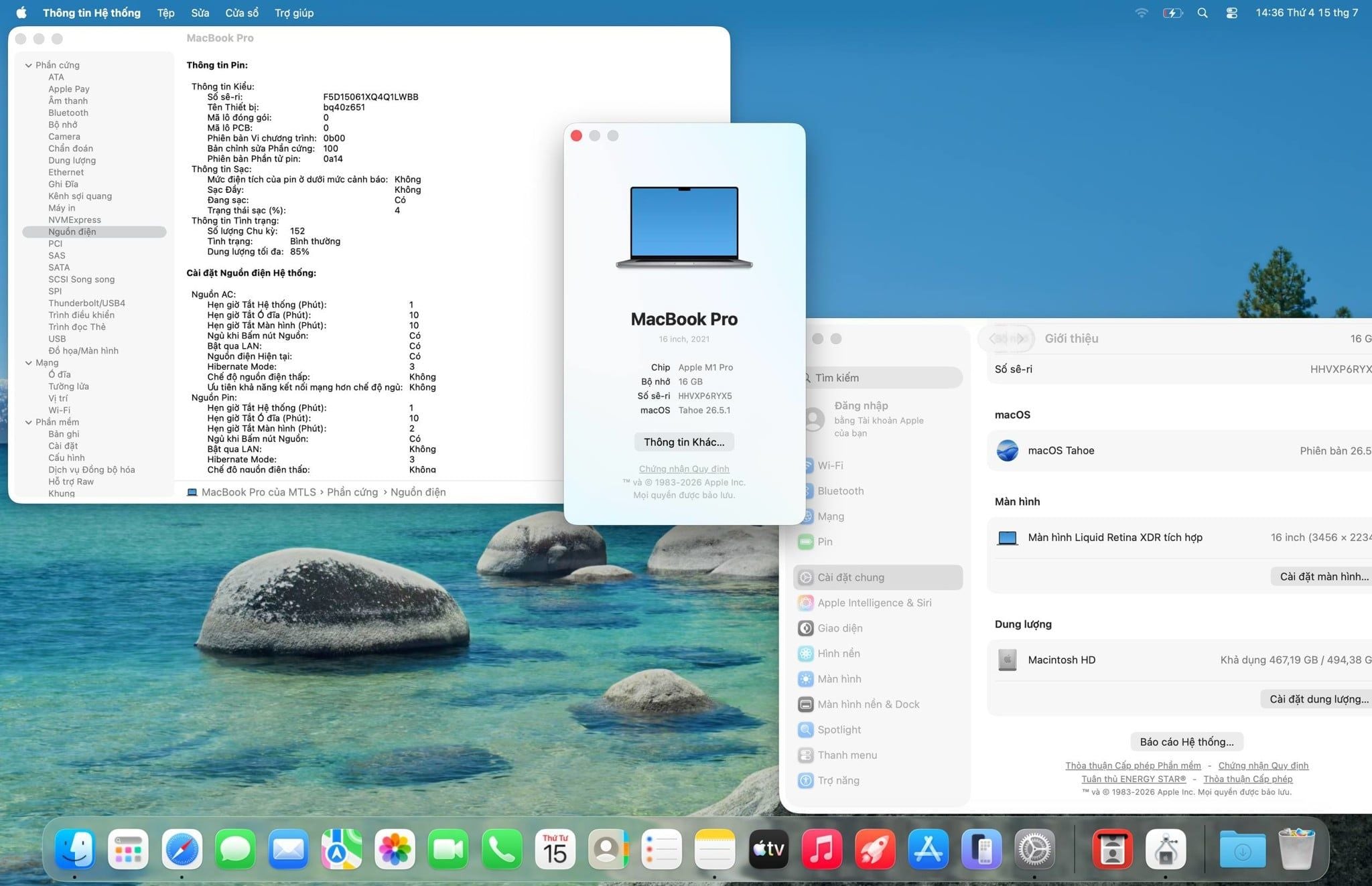Open Photos from the Dock
Image resolution: width=1372 pixels, height=886 pixels.
coord(395,849)
